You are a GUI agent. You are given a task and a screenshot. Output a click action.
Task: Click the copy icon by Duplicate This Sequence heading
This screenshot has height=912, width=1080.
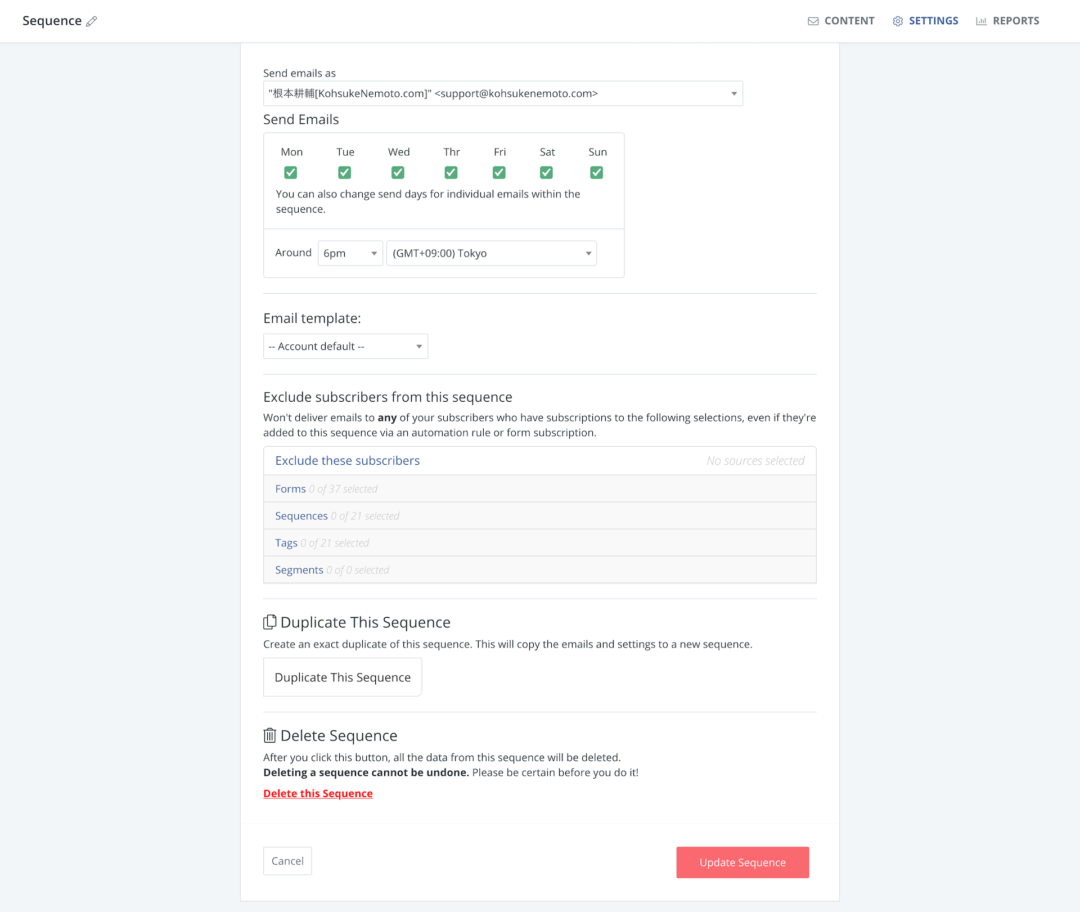(x=270, y=622)
